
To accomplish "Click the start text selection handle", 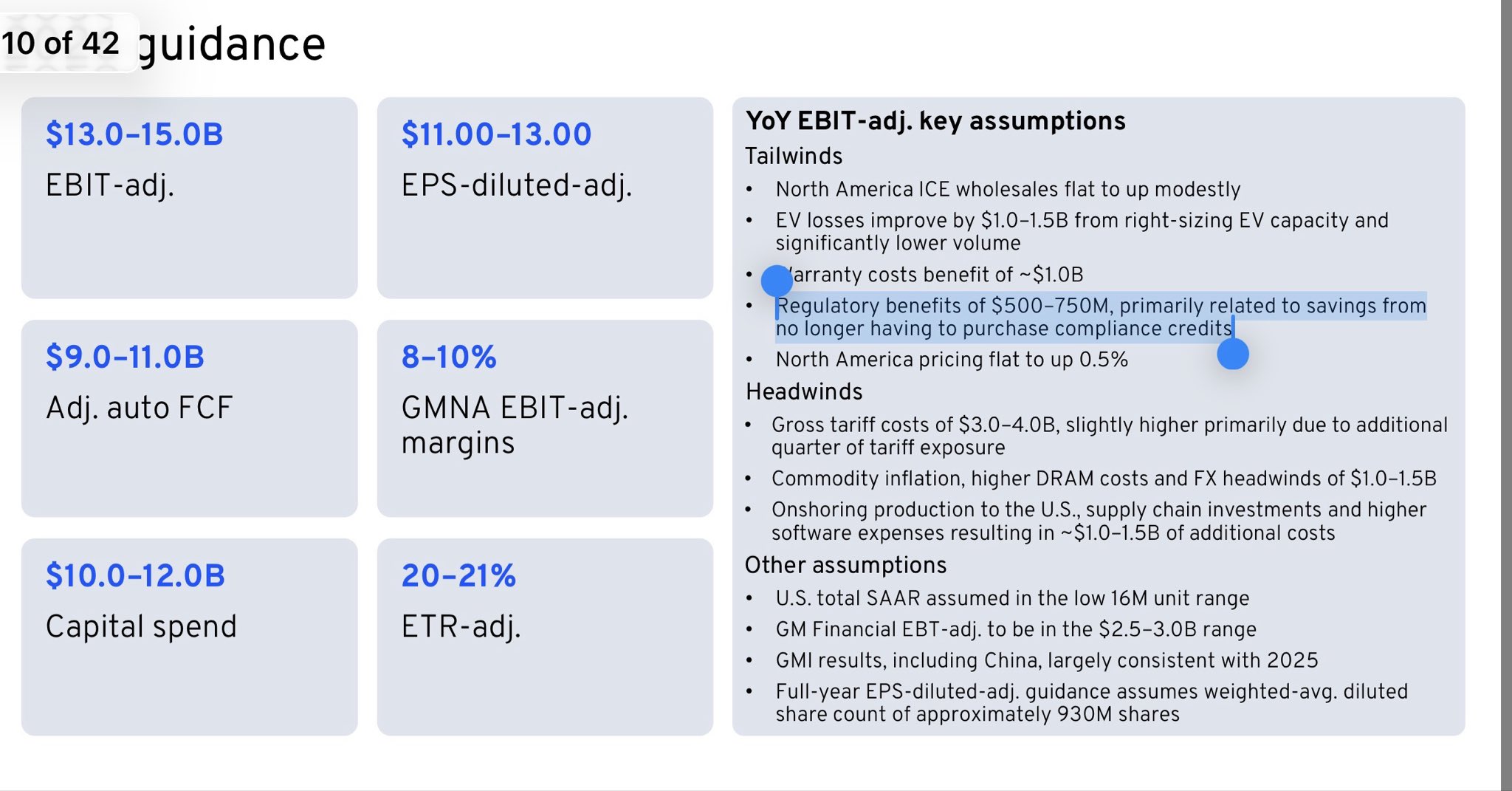I will [777, 281].
